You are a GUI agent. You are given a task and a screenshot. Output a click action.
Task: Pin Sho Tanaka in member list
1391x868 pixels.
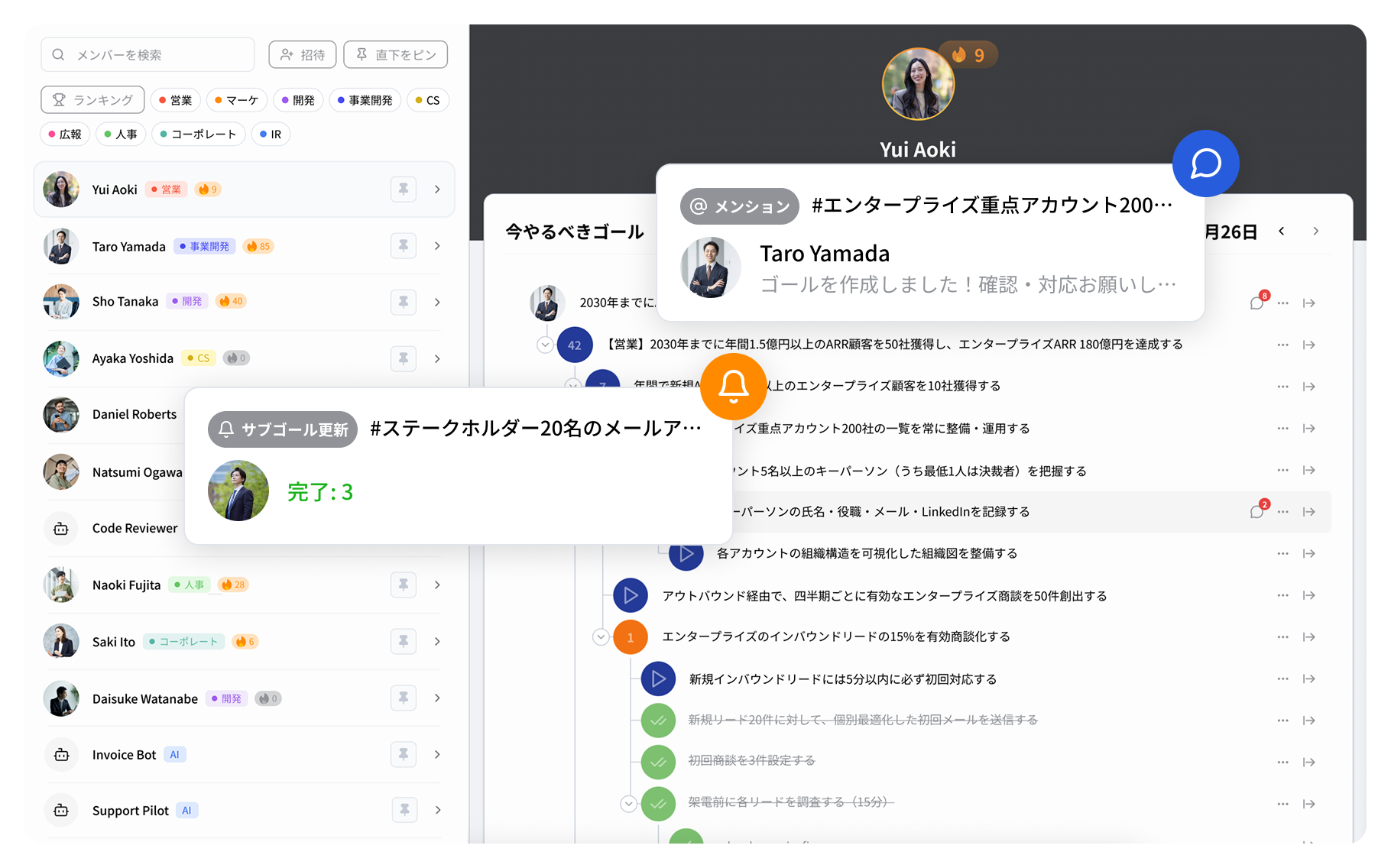tap(403, 302)
